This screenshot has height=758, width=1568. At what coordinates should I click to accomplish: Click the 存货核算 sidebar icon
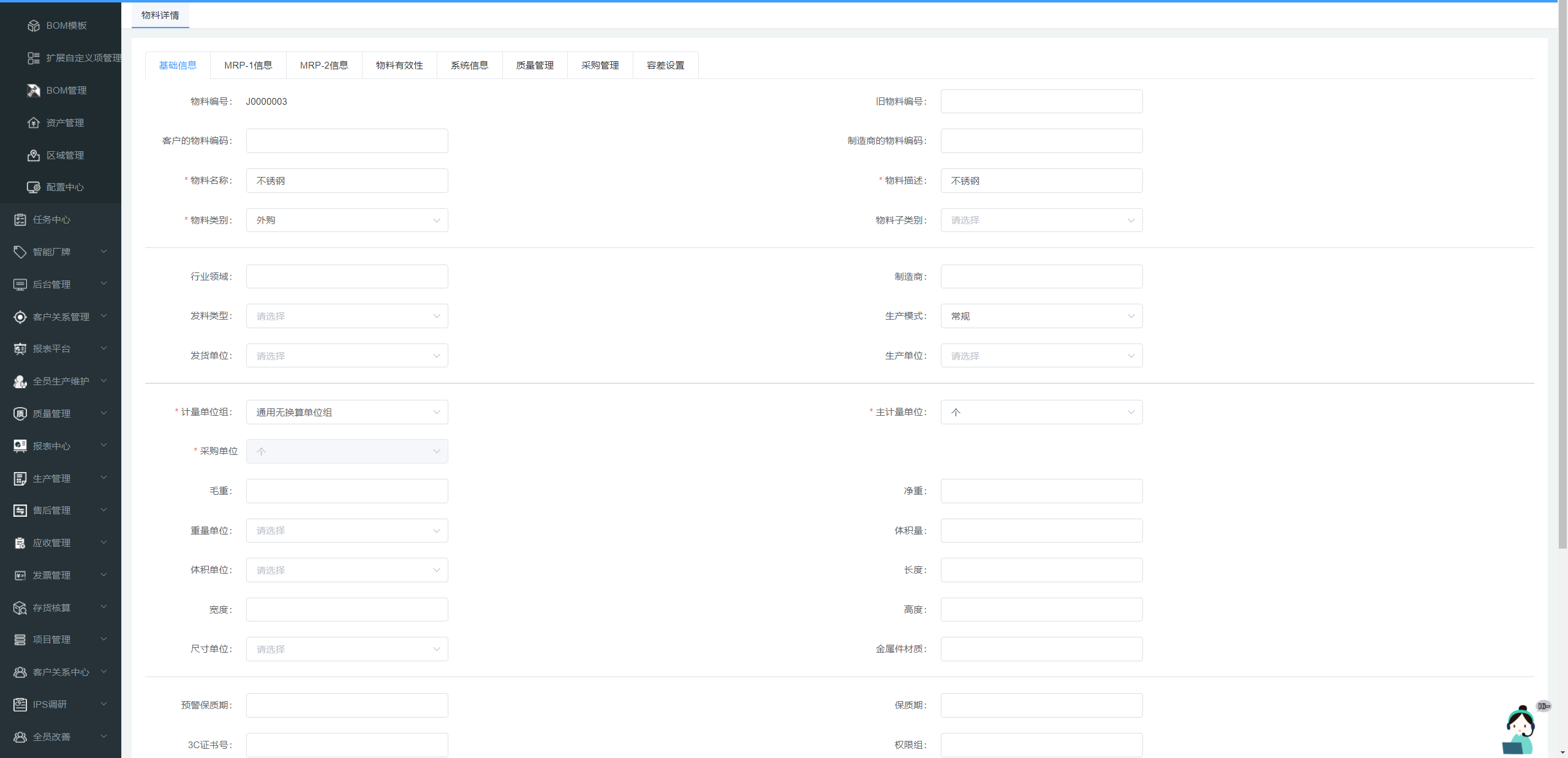point(20,608)
